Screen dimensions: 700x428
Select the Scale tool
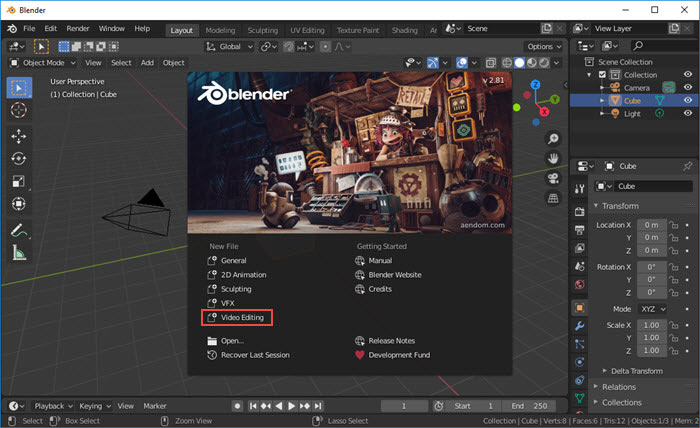19,181
